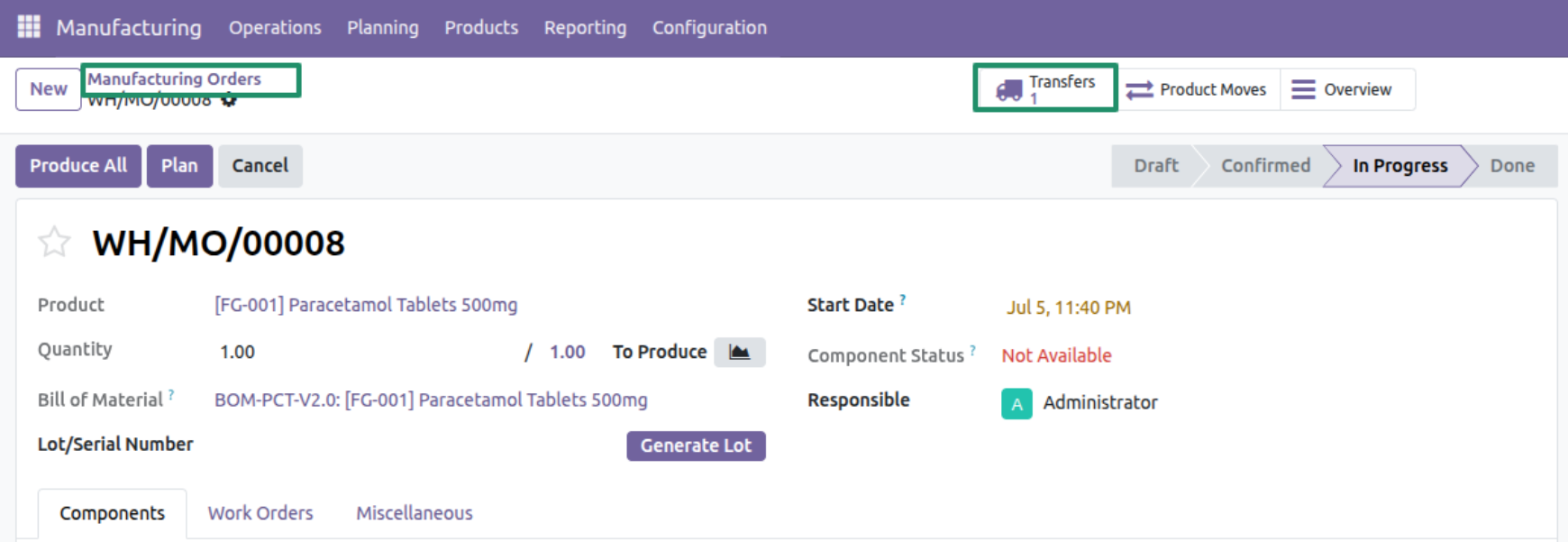
Task: Click the Not Available component status
Action: (x=1056, y=355)
